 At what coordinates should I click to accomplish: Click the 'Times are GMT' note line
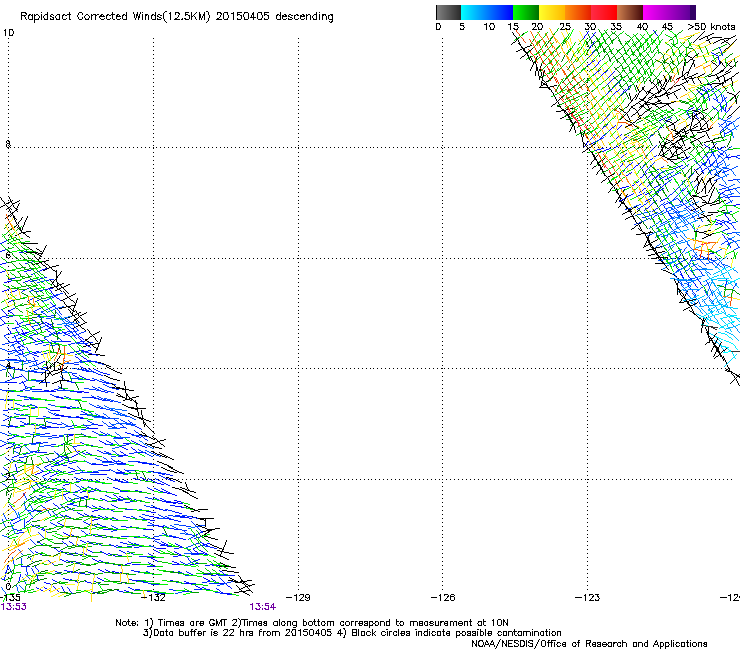pyautogui.click(x=312, y=623)
